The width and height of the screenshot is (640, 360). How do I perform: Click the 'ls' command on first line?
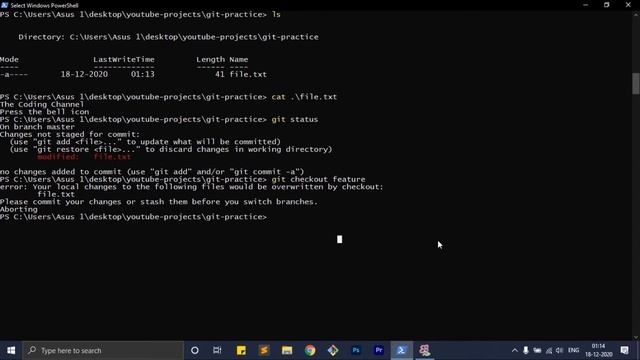276,14
